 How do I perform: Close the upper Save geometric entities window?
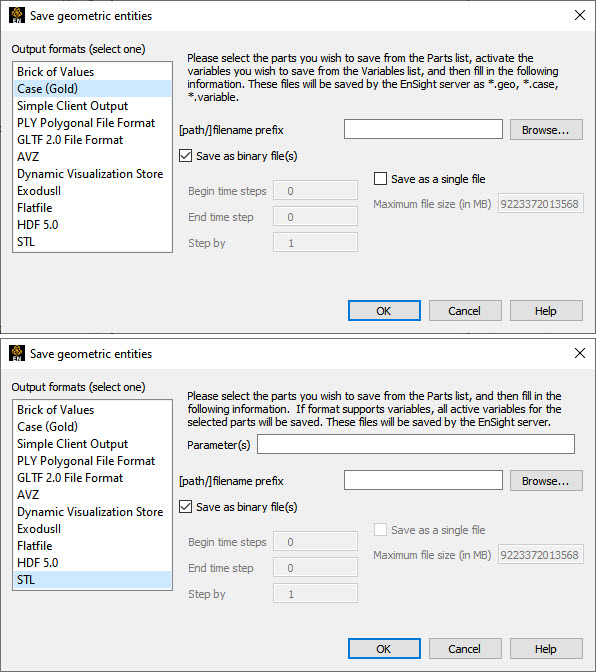(580, 15)
